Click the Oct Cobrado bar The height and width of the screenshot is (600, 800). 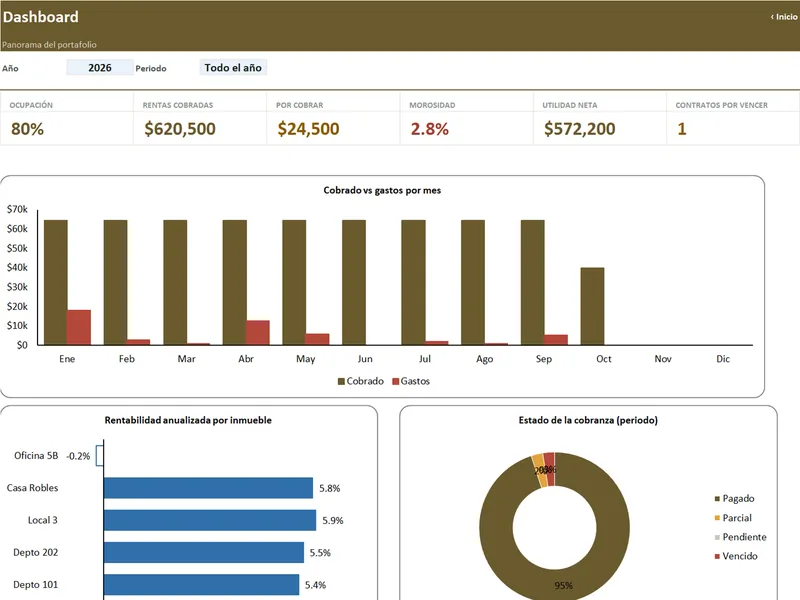coord(592,306)
